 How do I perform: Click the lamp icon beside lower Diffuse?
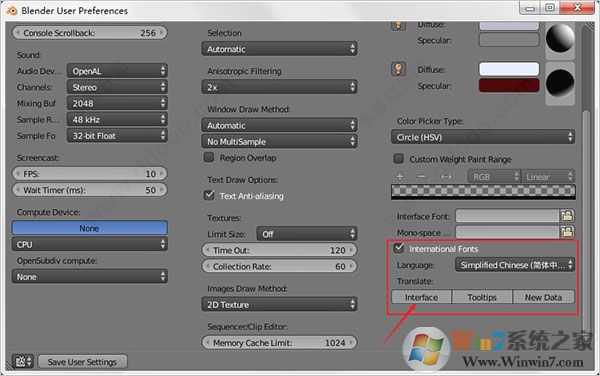(398, 69)
